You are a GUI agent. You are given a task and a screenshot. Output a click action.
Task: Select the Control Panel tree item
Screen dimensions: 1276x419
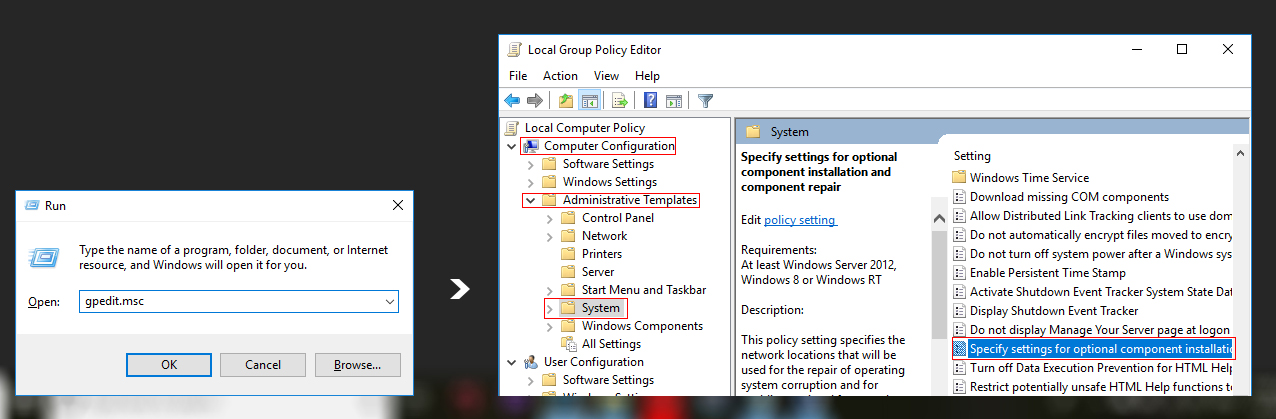(618, 218)
